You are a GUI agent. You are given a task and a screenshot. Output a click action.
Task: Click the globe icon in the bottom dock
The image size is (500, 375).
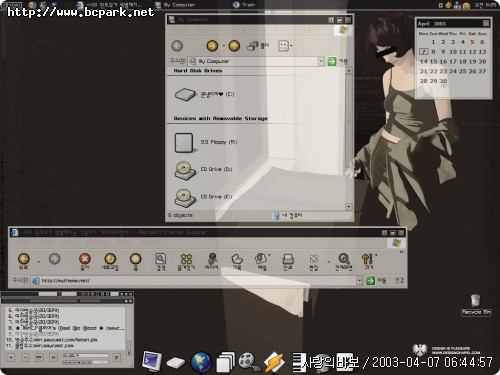tap(201, 362)
